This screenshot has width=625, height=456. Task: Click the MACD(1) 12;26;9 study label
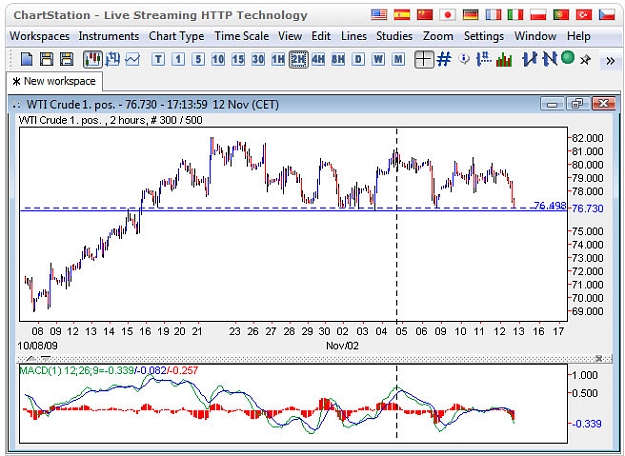[x=109, y=370]
